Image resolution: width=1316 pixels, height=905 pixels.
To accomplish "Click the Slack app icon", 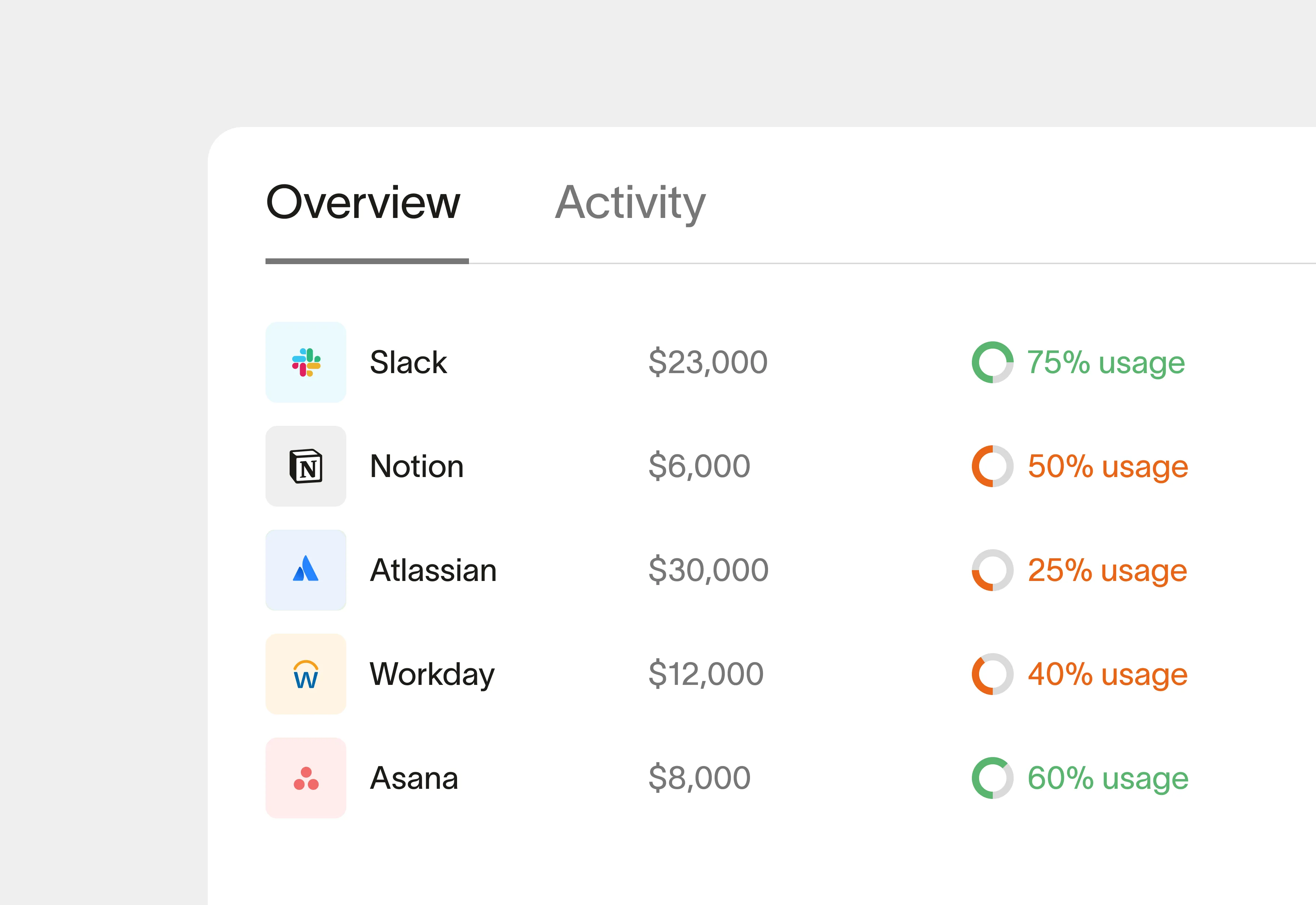I will [306, 362].
